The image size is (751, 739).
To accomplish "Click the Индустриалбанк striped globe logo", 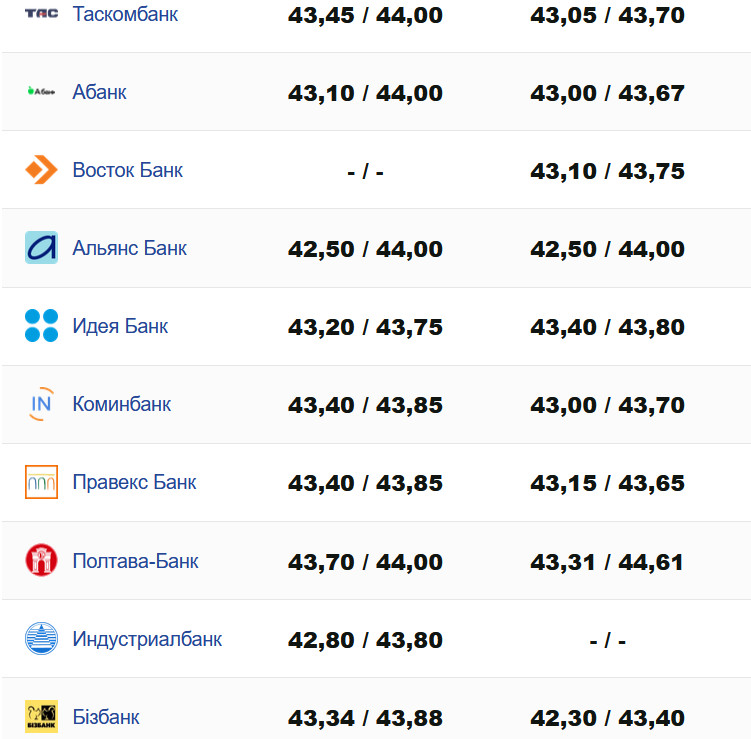I will tap(41, 638).
